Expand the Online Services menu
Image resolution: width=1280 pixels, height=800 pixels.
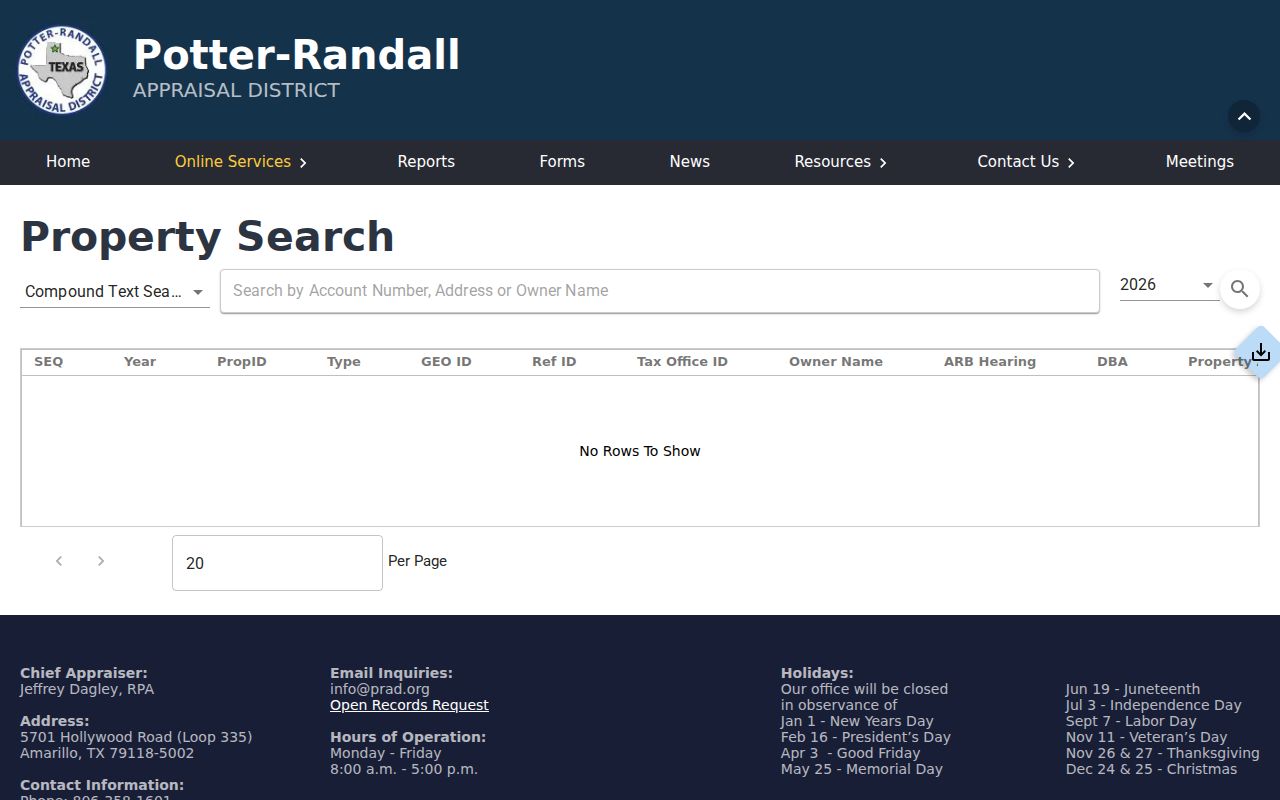[241, 162]
